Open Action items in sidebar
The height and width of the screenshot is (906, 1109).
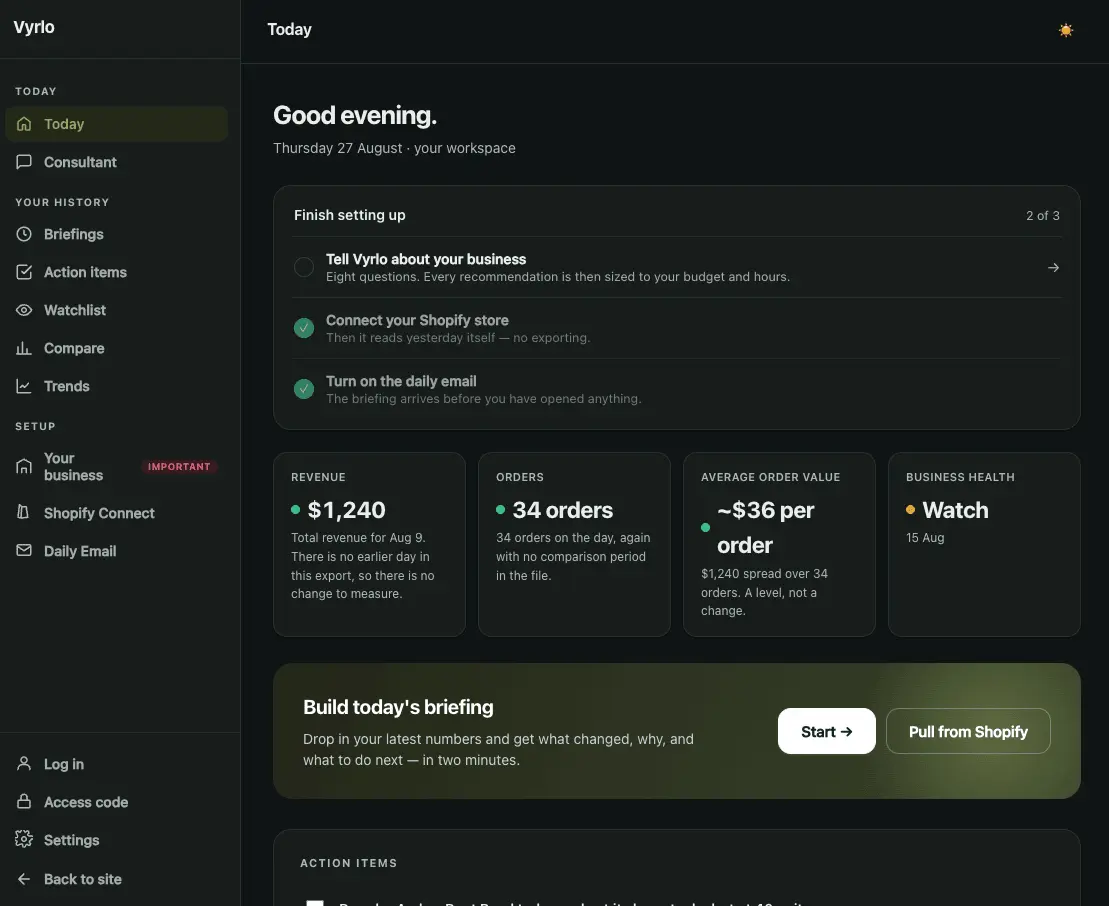tap(117, 272)
